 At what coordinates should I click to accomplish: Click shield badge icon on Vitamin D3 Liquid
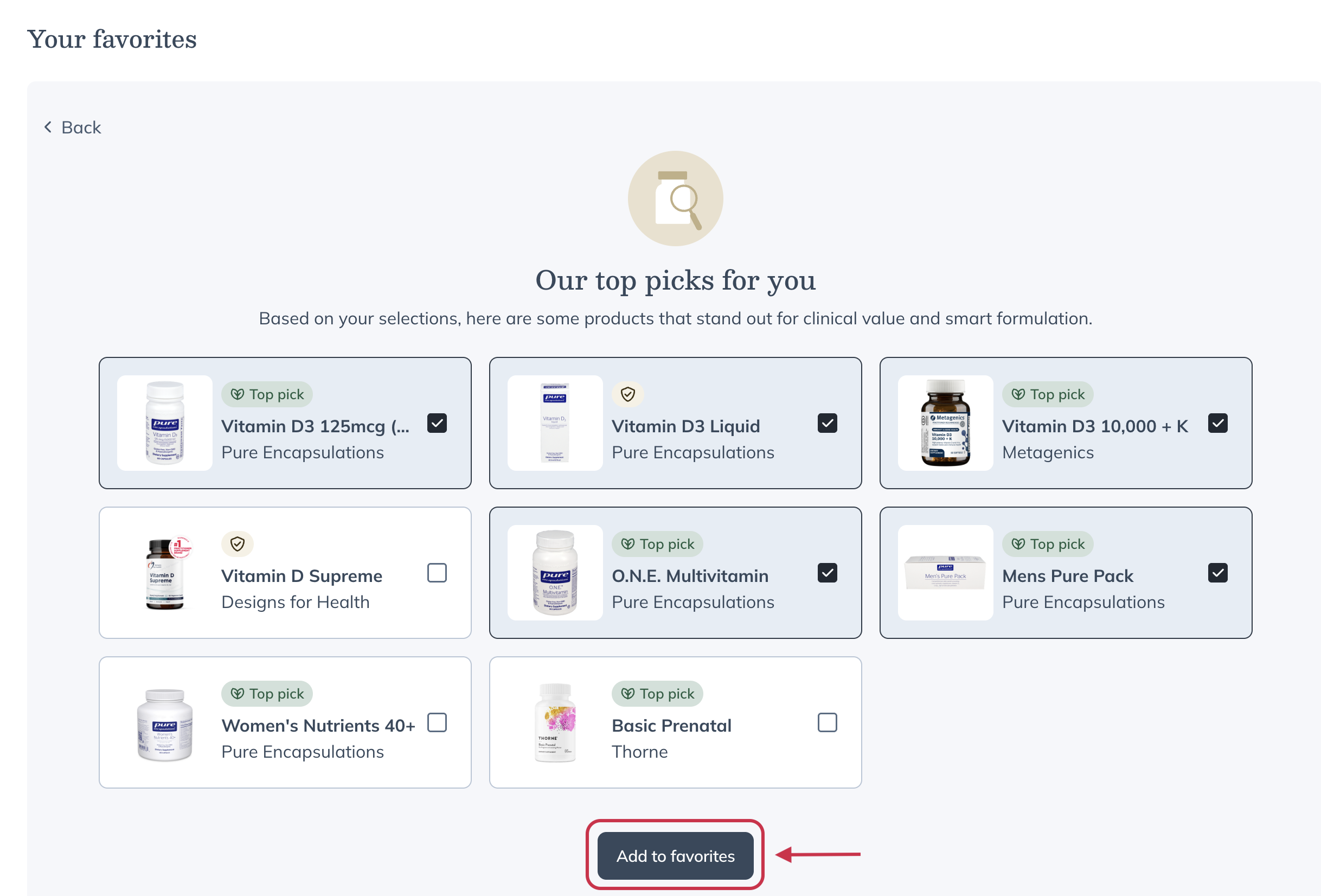pyautogui.click(x=627, y=394)
